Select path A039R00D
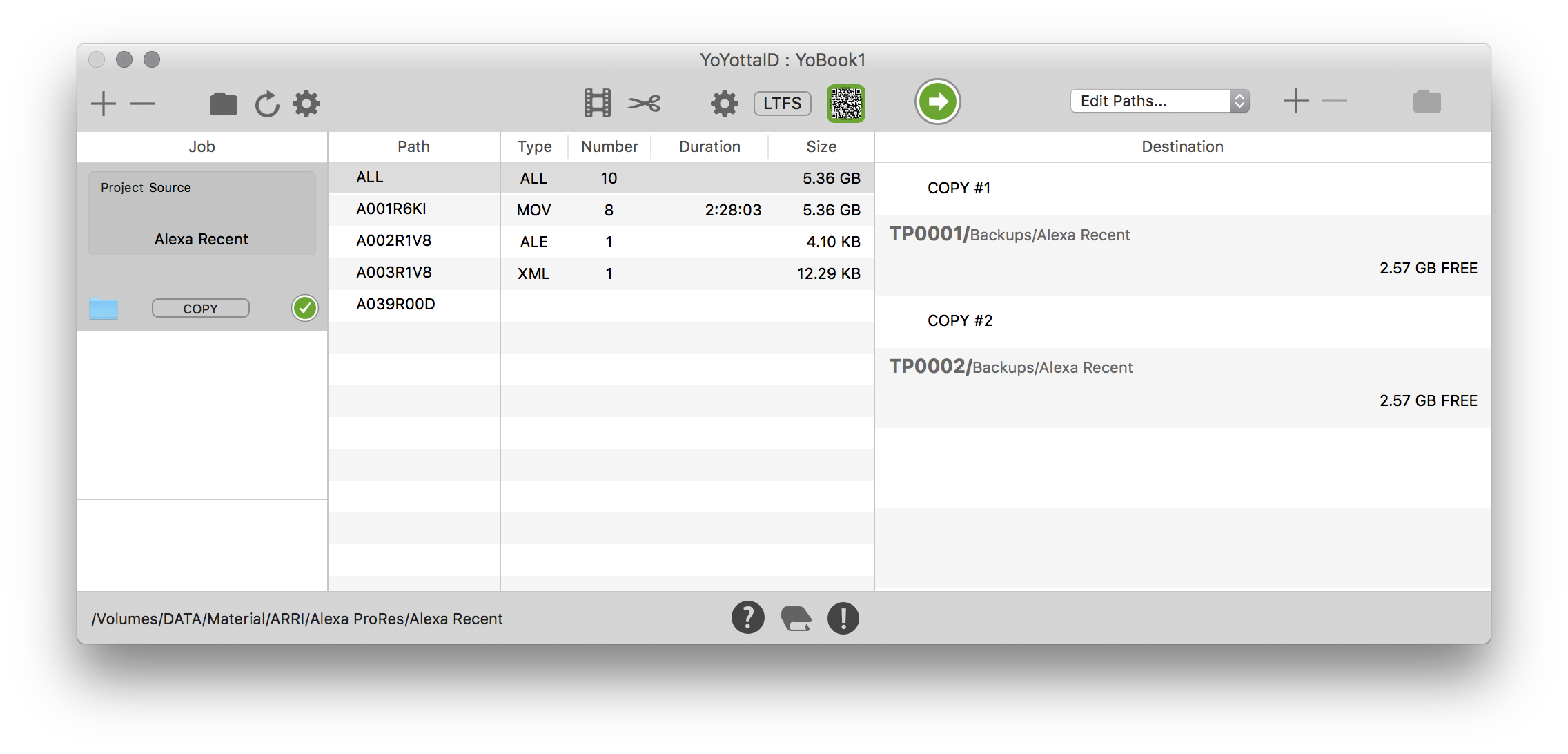Viewport: 1568px width, 754px height. 413,304
